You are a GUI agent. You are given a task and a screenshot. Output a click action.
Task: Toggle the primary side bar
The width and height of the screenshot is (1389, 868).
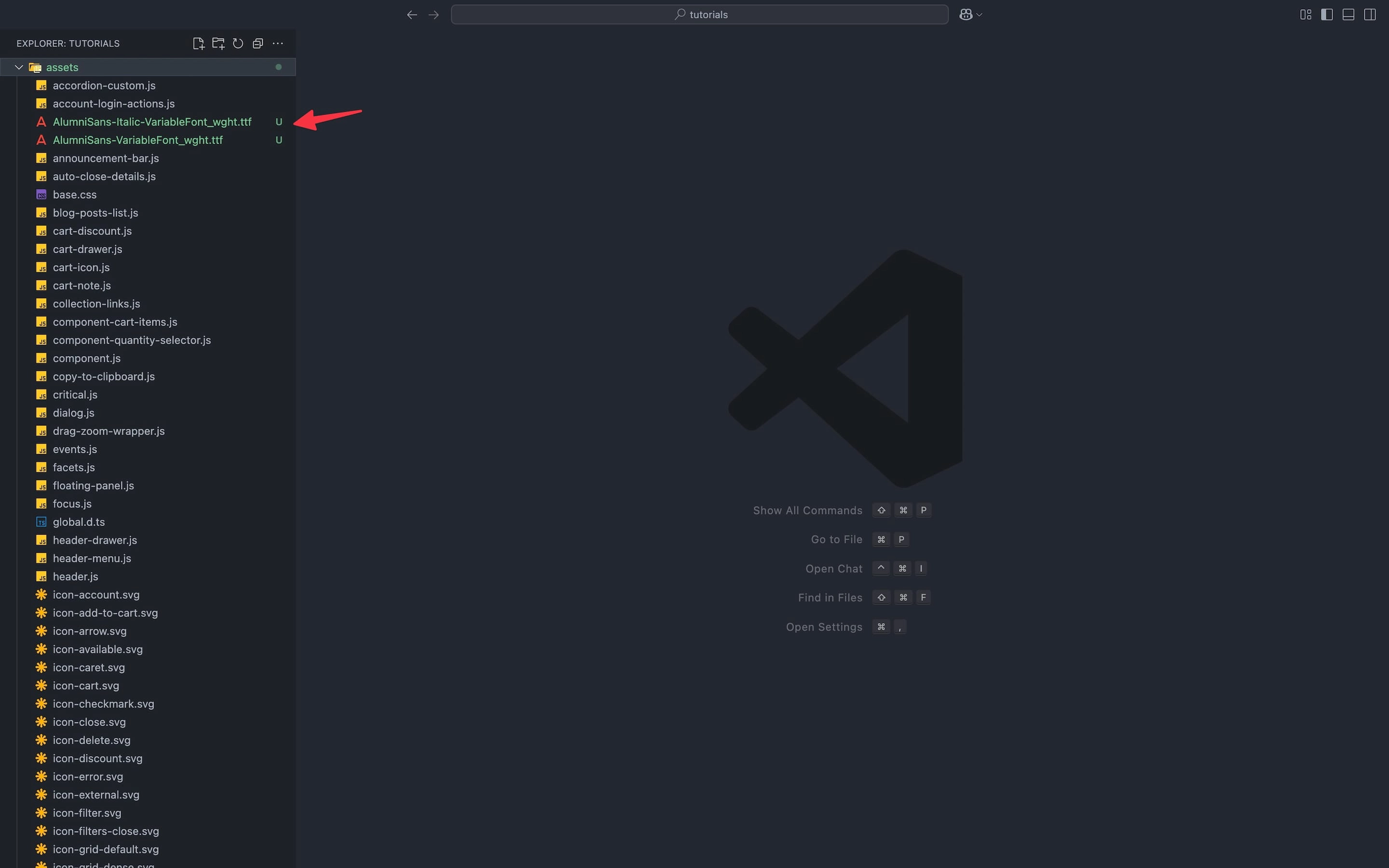pos(1327,15)
